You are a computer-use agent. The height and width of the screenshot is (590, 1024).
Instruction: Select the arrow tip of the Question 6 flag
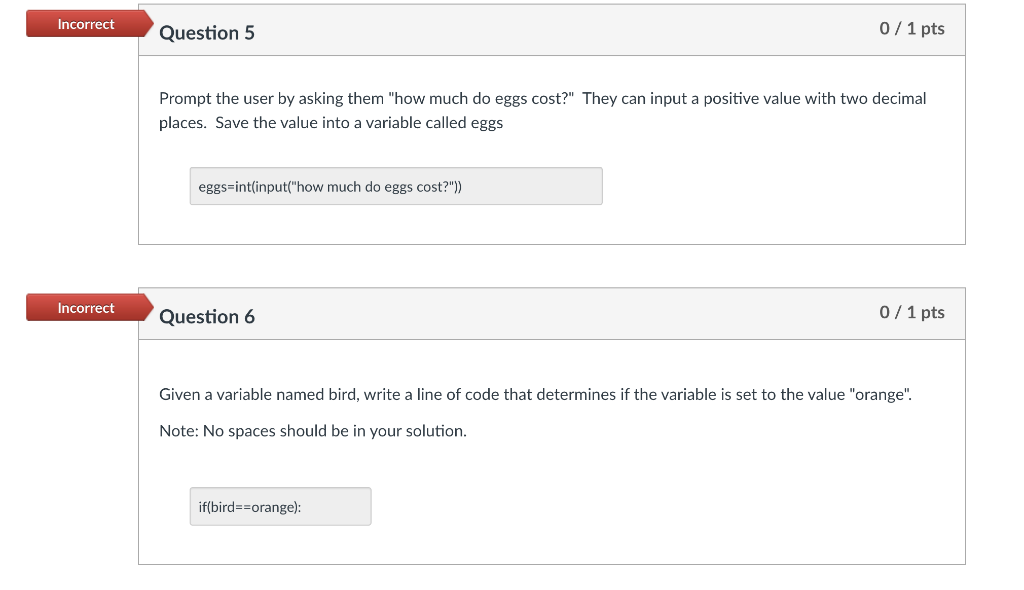(150, 307)
